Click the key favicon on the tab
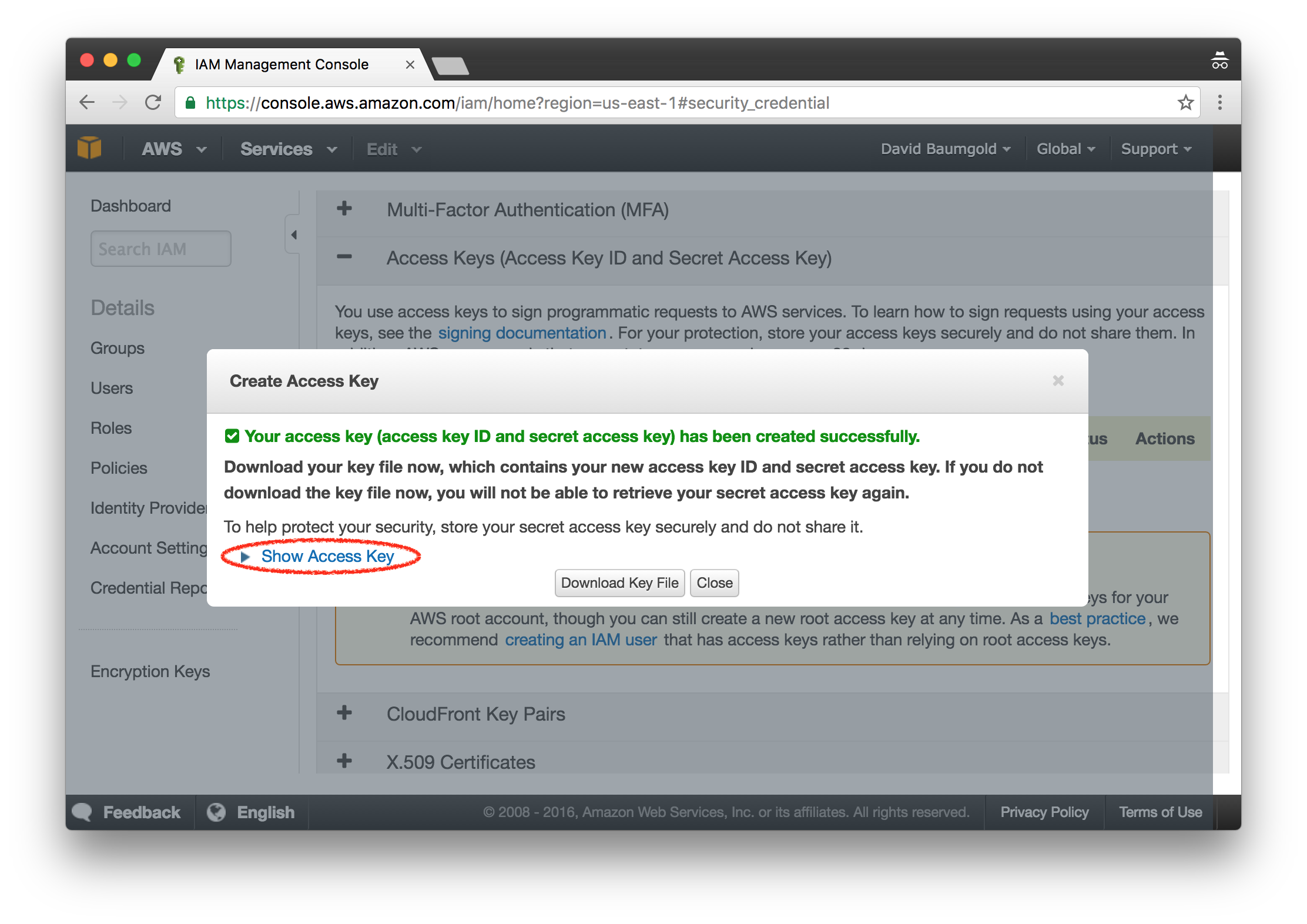 pos(180,65)
